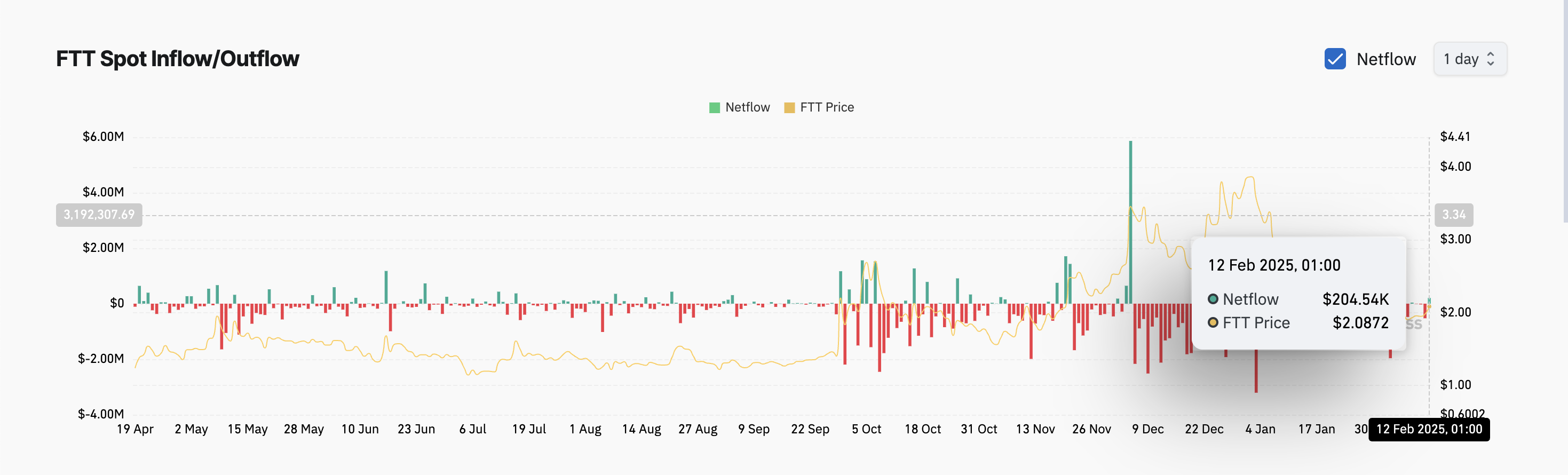Uncheck the Netflow checkbox
This screenshot has height=475, width=1568.
pyautogui.click(x=1335, y=59)
